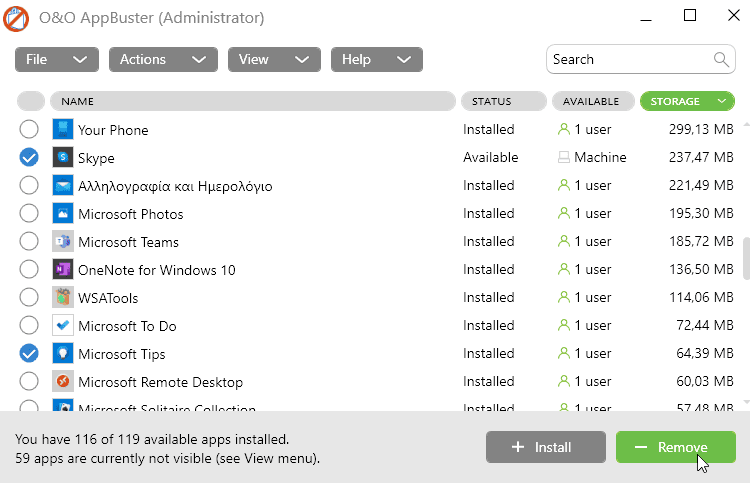Click the Microsoft Photos app icon
This screenshot has width=750, height=489.
pos(63,213)
